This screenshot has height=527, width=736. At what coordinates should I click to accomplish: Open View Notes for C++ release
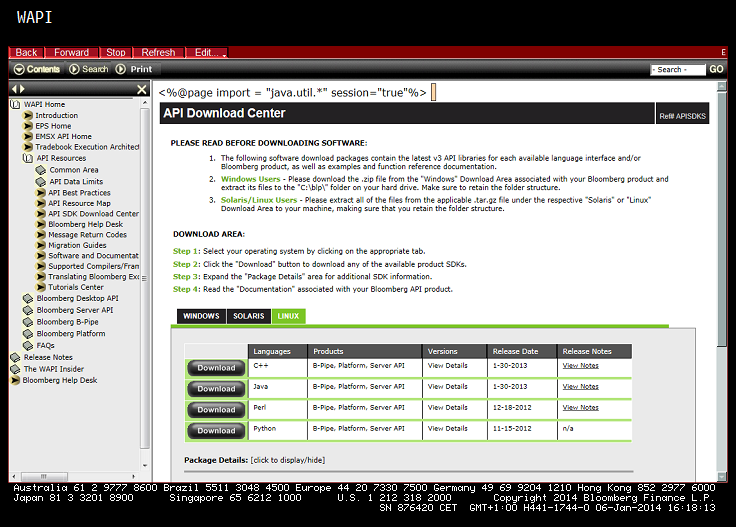point(580,366)
